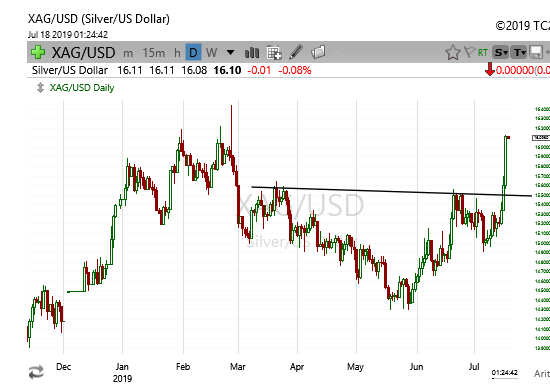This screenshot has width=550, height=385.
Task: Select the 15m timeframe
Action: coord(154,53)
